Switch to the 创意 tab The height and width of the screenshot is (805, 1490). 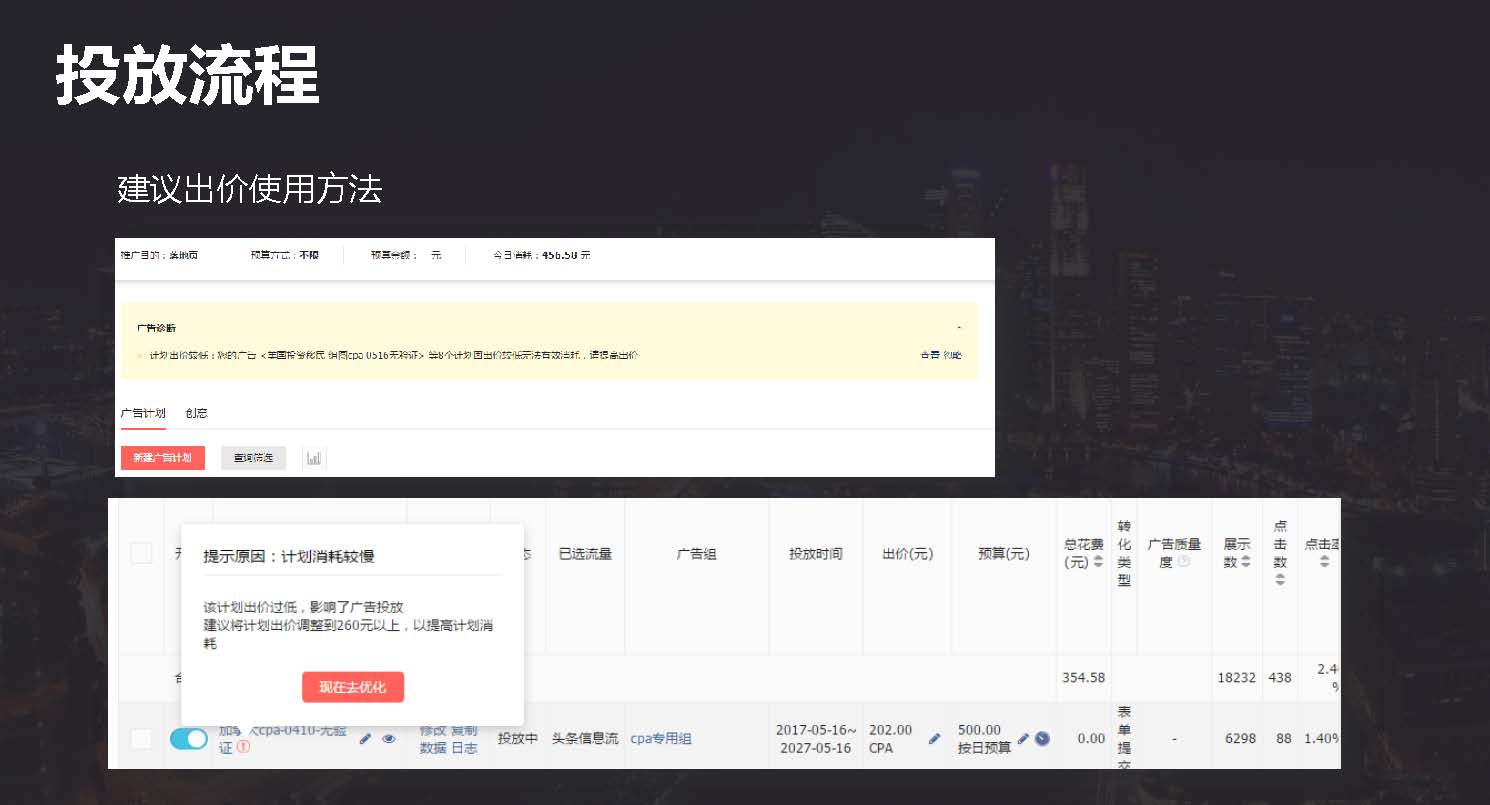196,413
